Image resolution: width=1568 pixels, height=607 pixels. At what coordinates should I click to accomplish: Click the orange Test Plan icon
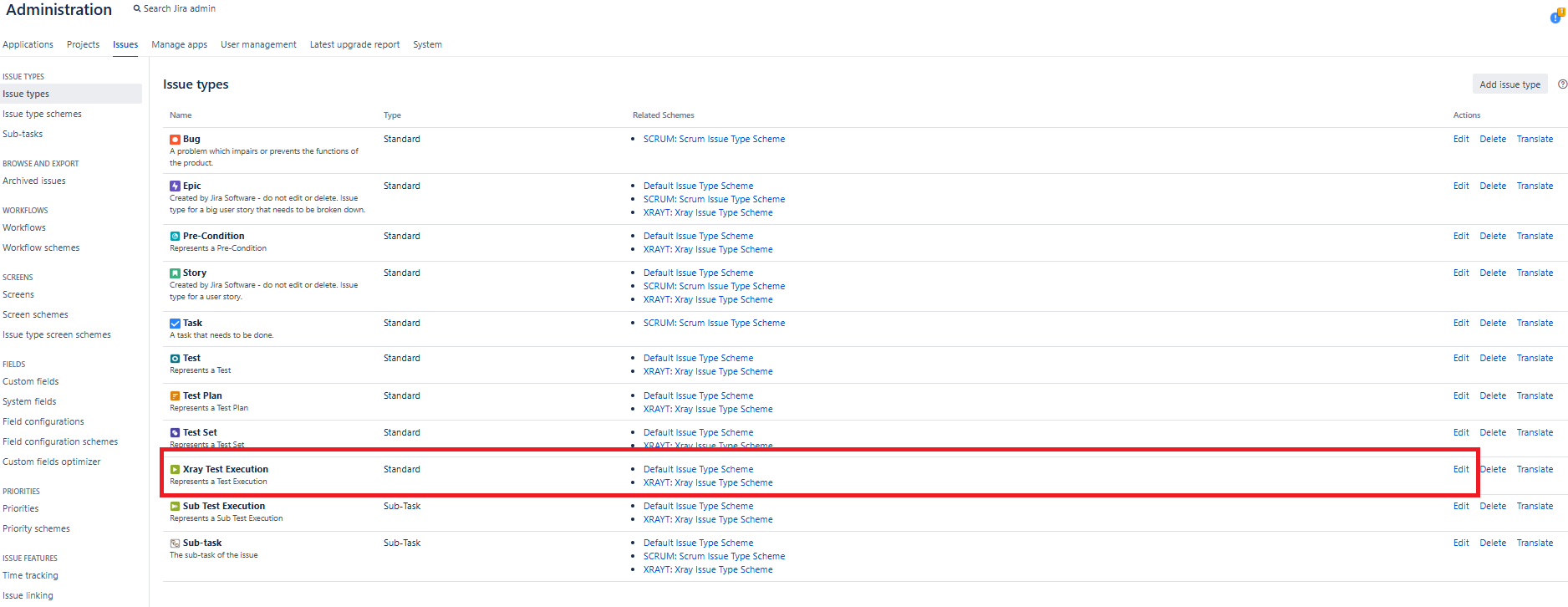[175, 396]
